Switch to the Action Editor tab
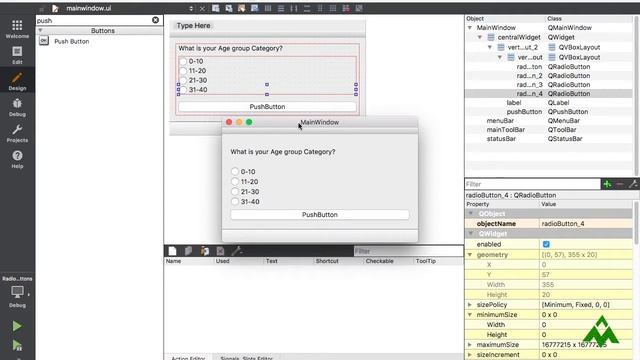 pos(188,358)
